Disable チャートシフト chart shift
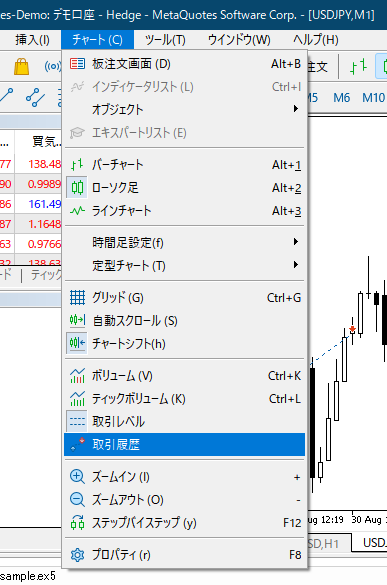Image resolution: width=387 pixels, height=585 pixels. [185, 344]
